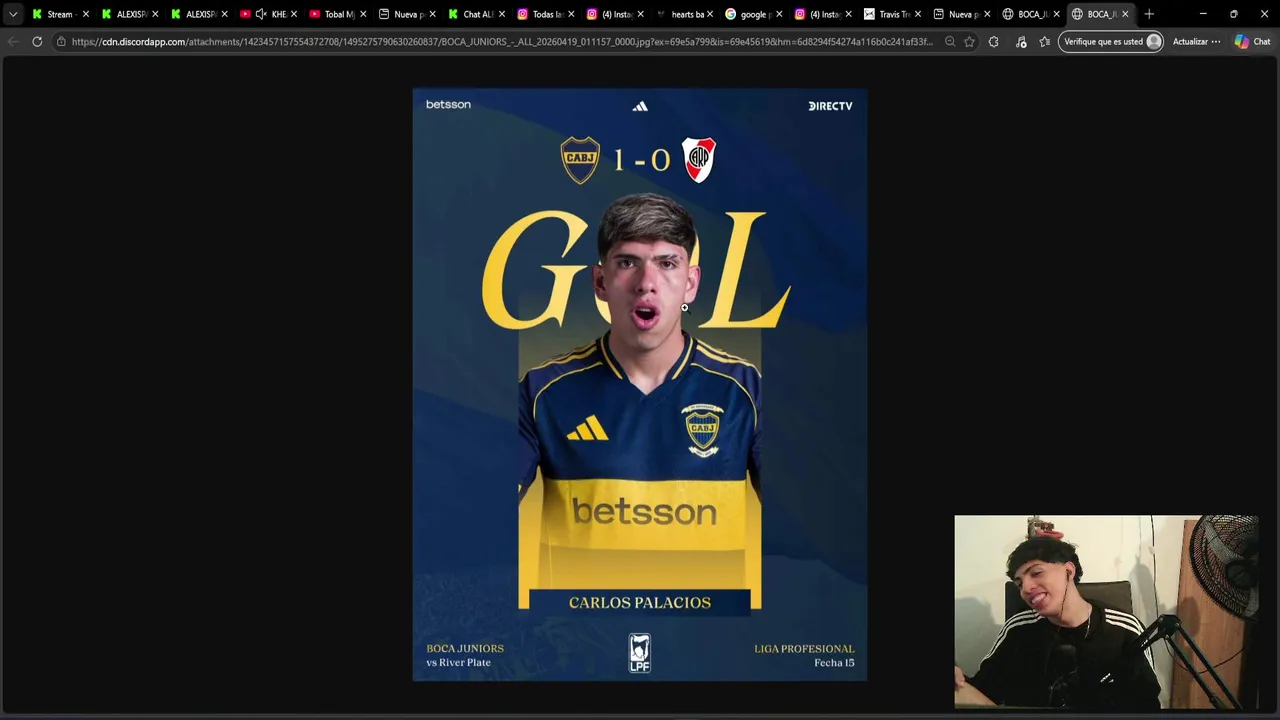Image resolution: width=1280 pixels, height=720 pixels.
Task: Open the Favorites list icon
Action: (x=1045, y=42)
